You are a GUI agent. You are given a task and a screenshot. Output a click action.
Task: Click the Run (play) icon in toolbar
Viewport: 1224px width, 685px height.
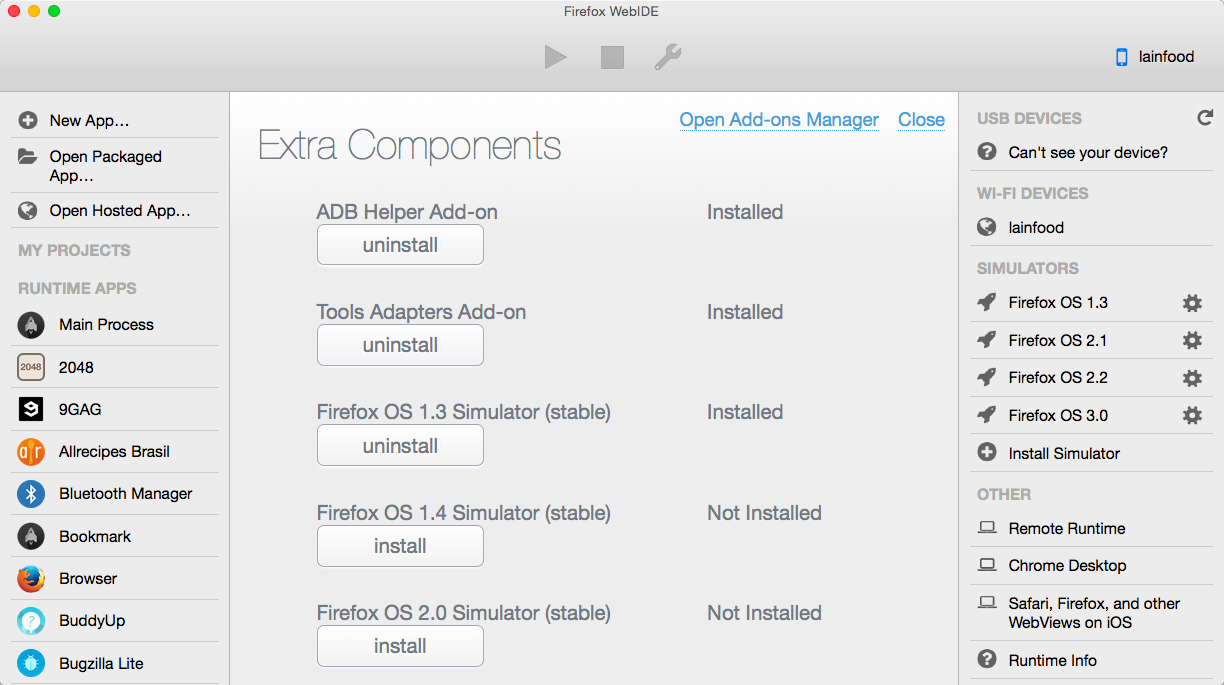pos(556,57)
